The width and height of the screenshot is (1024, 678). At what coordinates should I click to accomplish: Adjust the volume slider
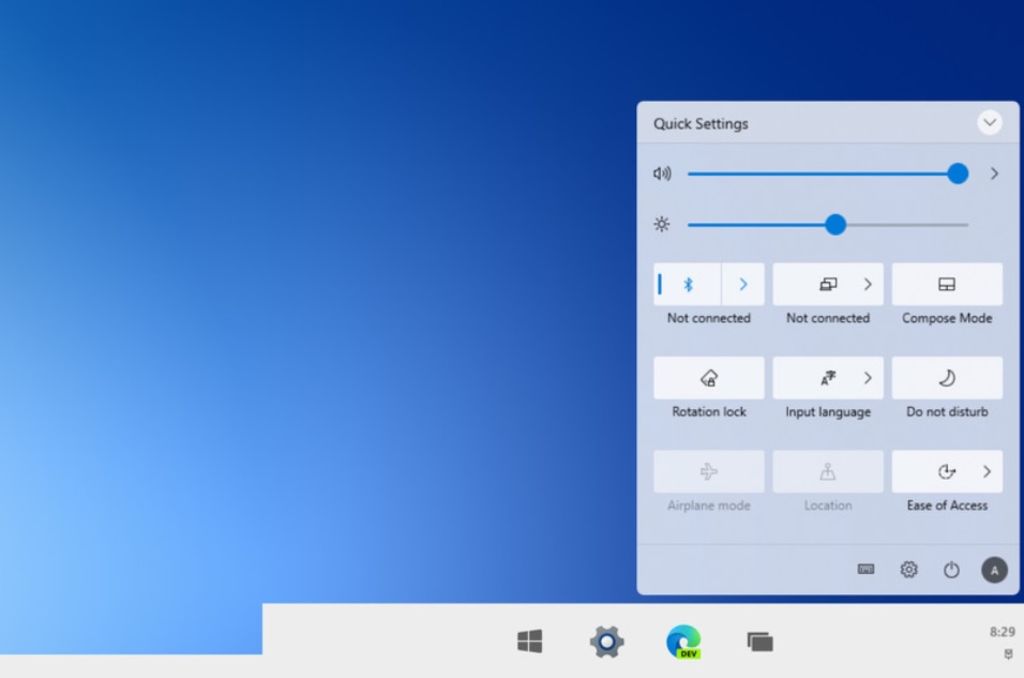827,174
